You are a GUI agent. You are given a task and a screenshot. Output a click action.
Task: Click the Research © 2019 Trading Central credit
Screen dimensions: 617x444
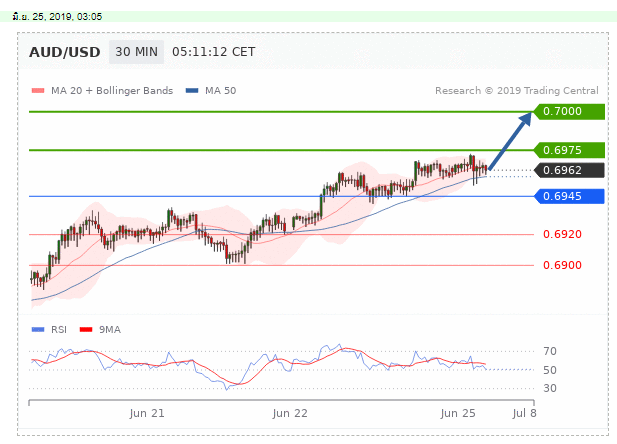coord(517,91)
